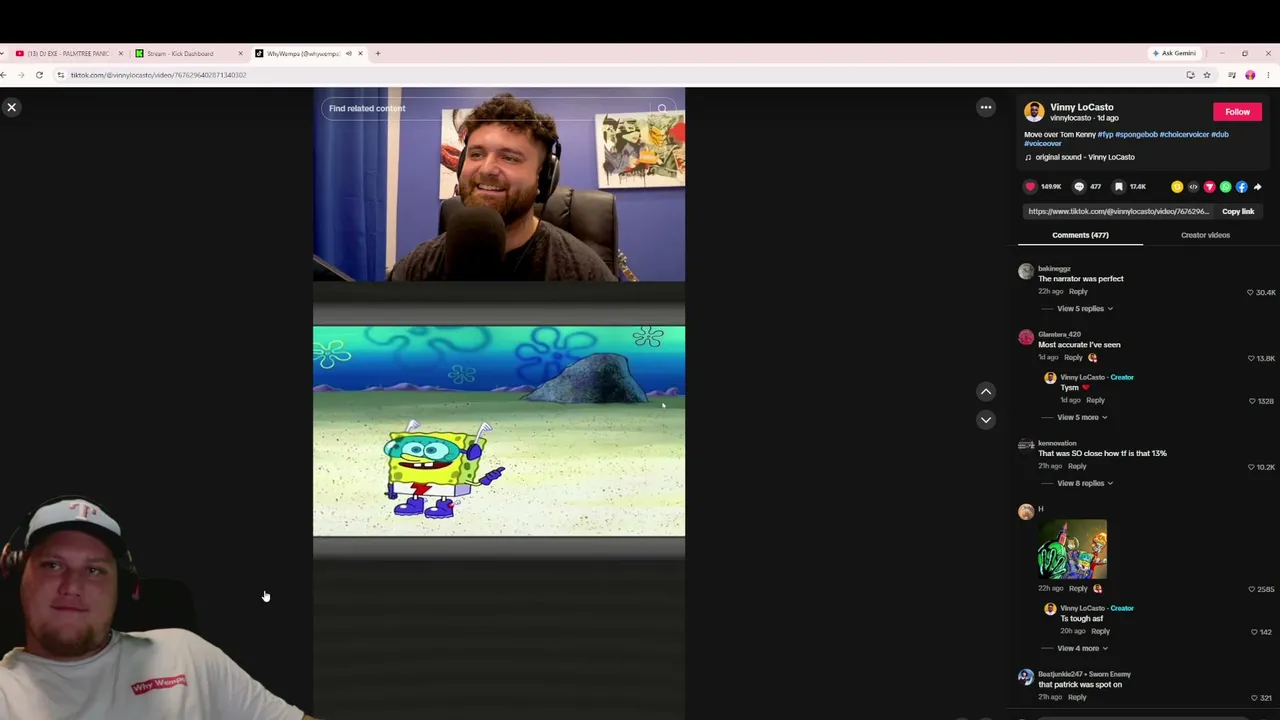Like H's image comment
The width and height of the screenshot is (1280, 720).
tap(1251, 589)
